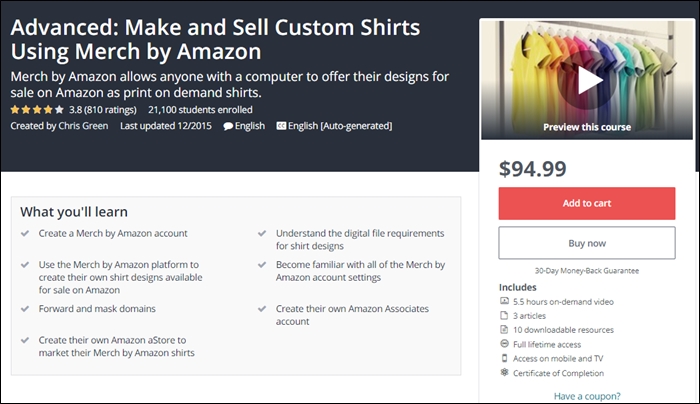Image resolution: width=700 pixels, height=404 pixels.
Task: Click the mobile and TV access icon
Action: [504, 358]
